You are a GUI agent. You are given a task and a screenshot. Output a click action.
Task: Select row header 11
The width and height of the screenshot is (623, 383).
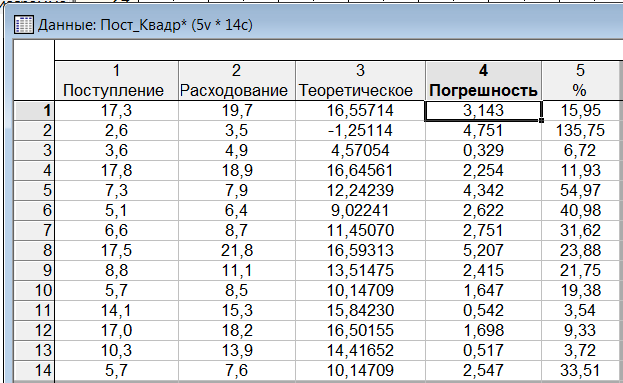(x=34, y=311)
